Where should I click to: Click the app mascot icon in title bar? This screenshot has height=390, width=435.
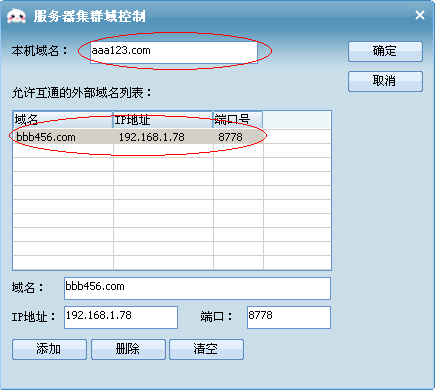(x=17, y=16)
